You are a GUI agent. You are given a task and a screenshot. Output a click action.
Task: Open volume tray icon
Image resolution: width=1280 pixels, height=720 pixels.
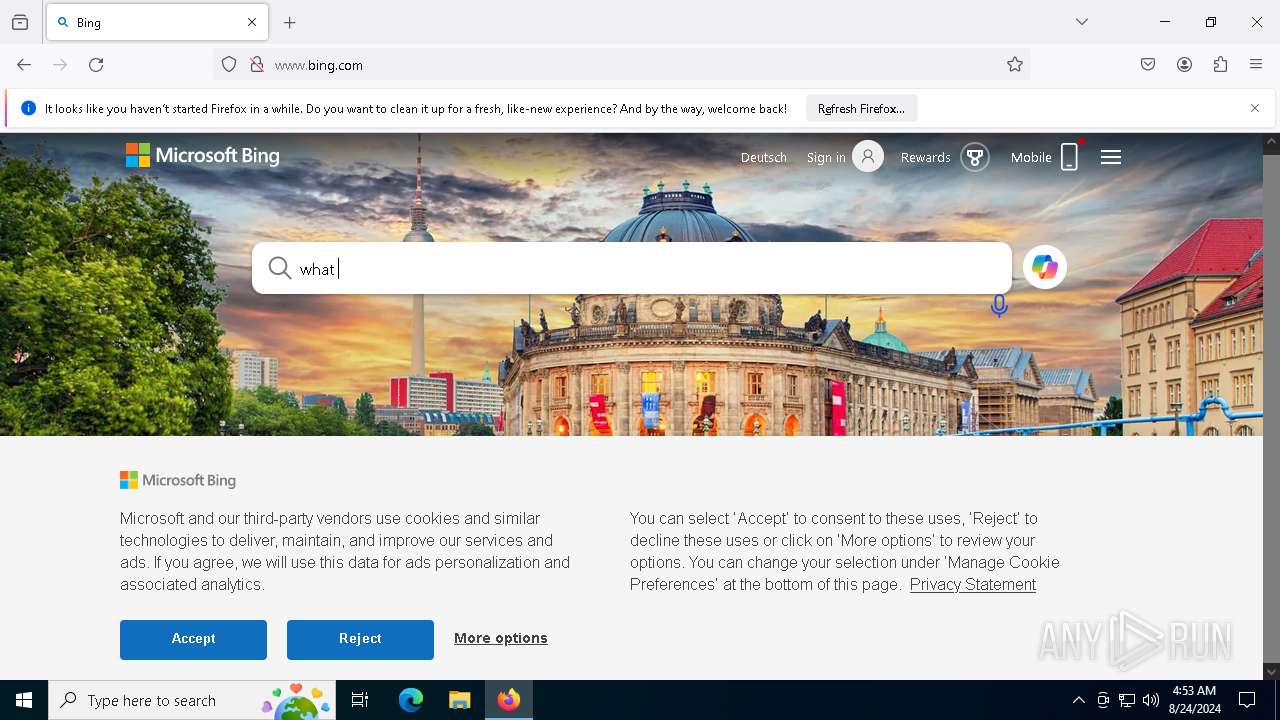tap(1151, 700)
